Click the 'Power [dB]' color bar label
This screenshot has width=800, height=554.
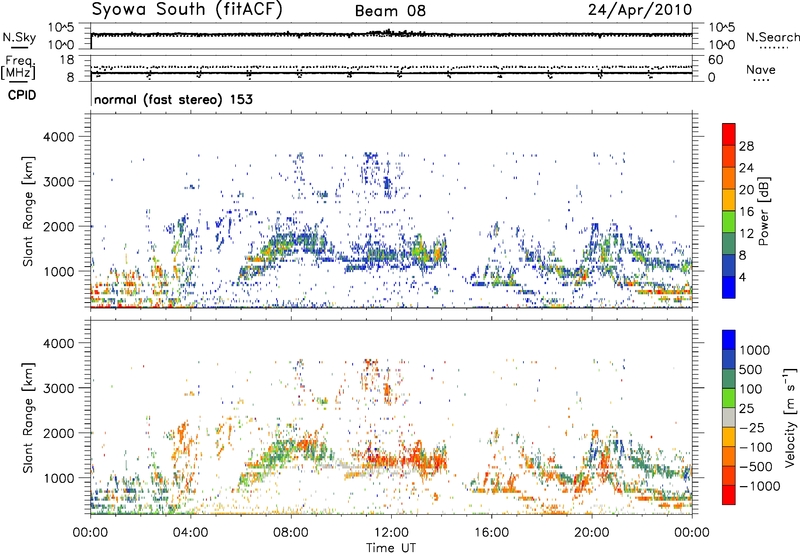coord(763,211)
